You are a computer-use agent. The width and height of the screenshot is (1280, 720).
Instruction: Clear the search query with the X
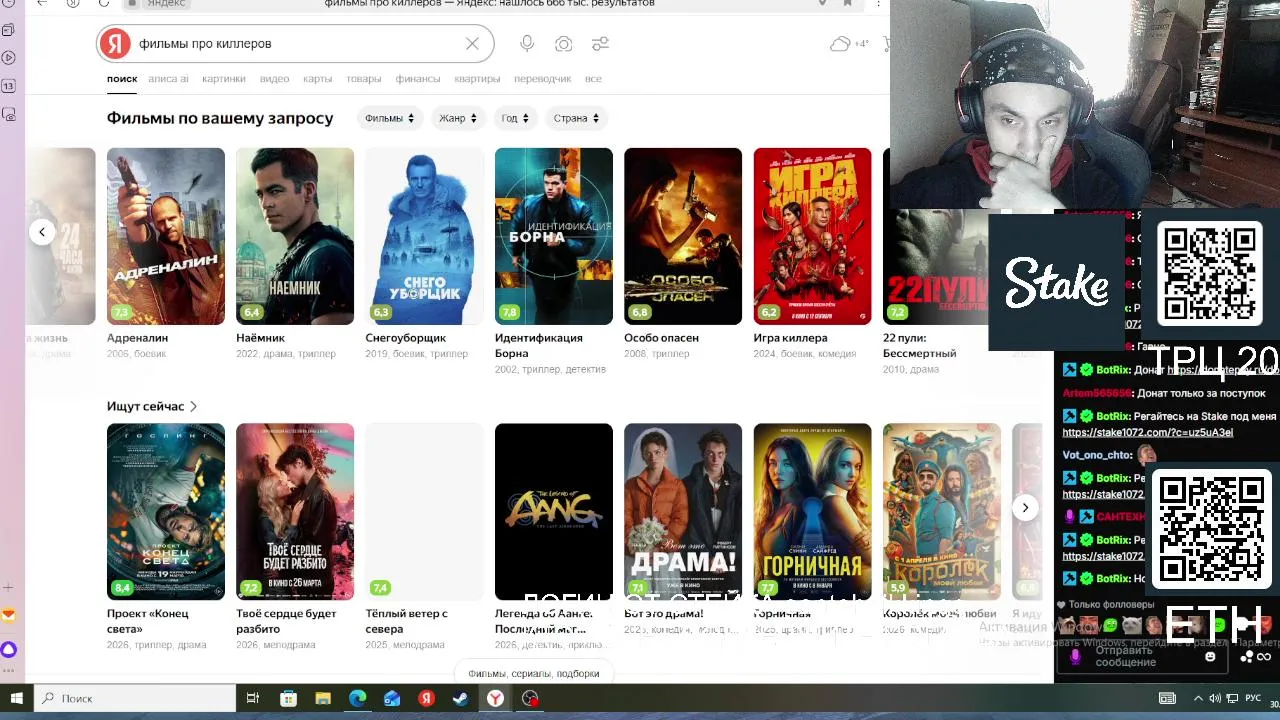point(472,44)
